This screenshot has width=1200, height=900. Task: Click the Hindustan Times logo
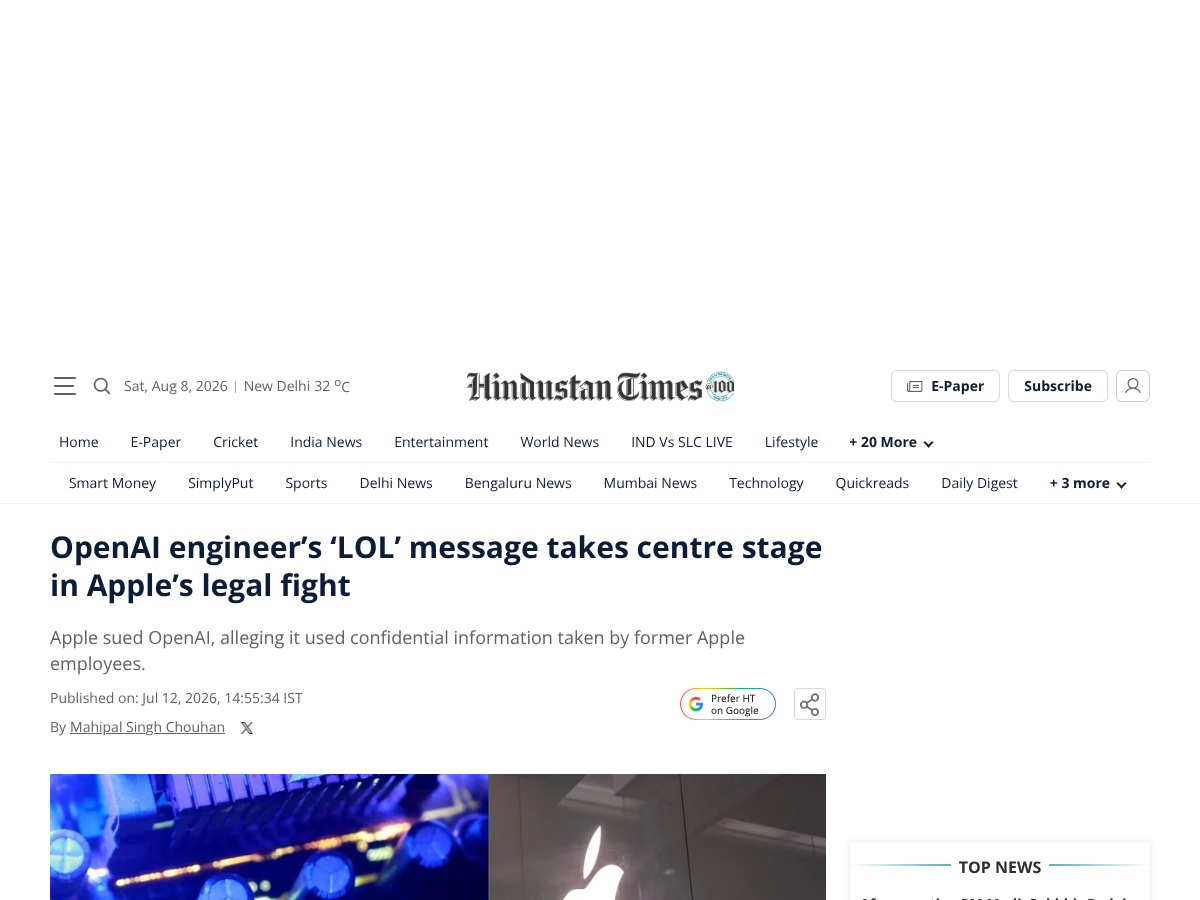pos(600,386)
